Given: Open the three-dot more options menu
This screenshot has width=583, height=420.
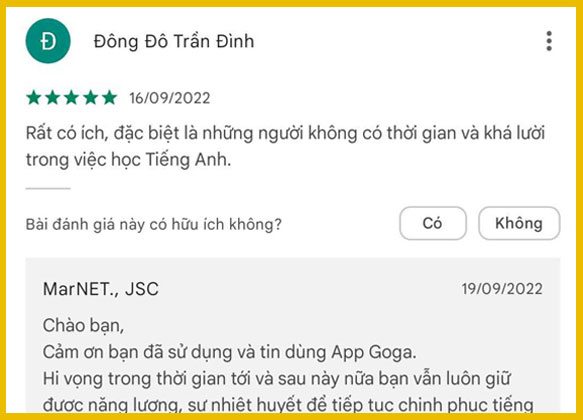Looking at the screenshot, I should [549, 41].
